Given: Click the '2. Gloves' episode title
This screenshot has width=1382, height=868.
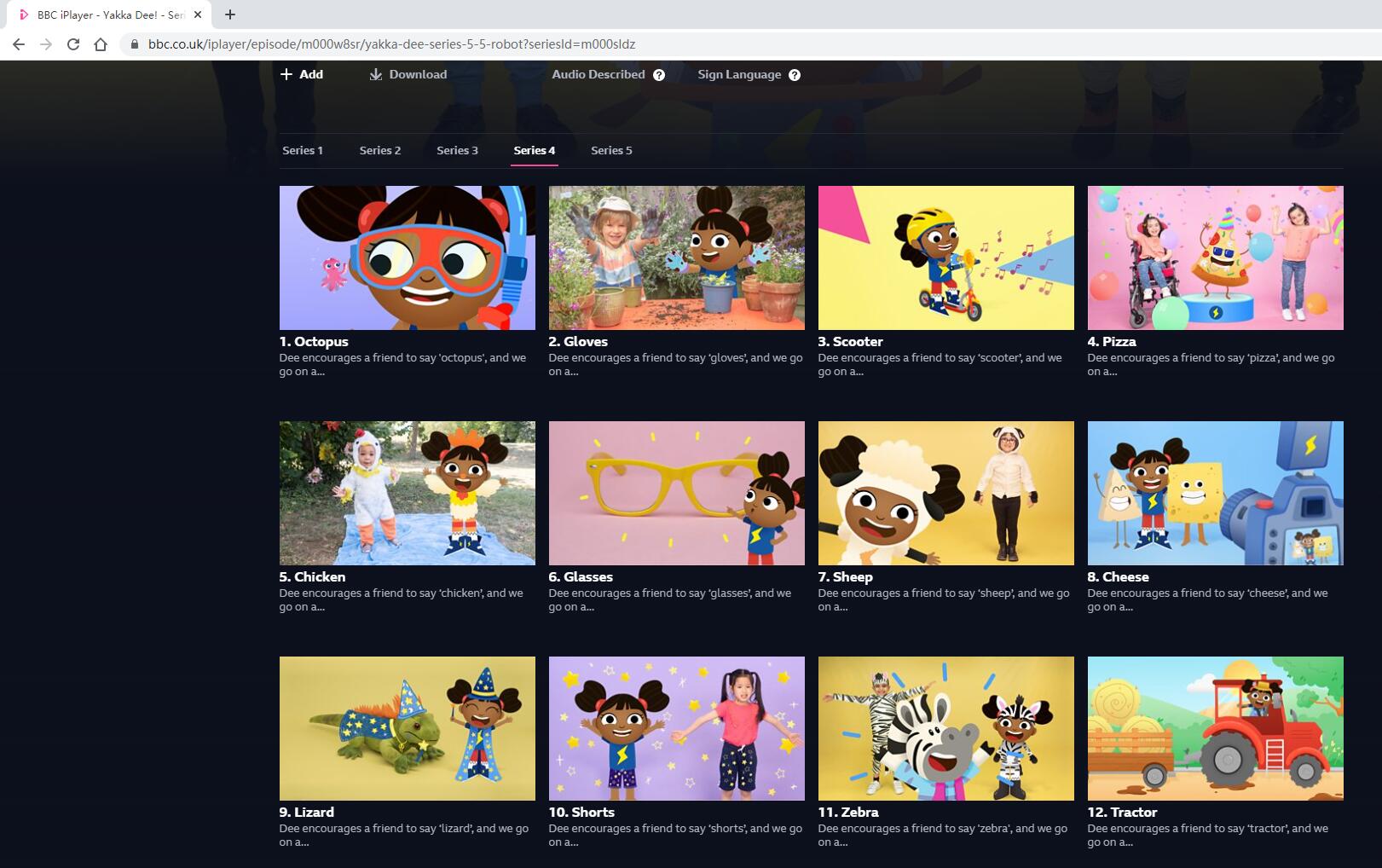Looking at the screenshot, I should coord(578,341).
